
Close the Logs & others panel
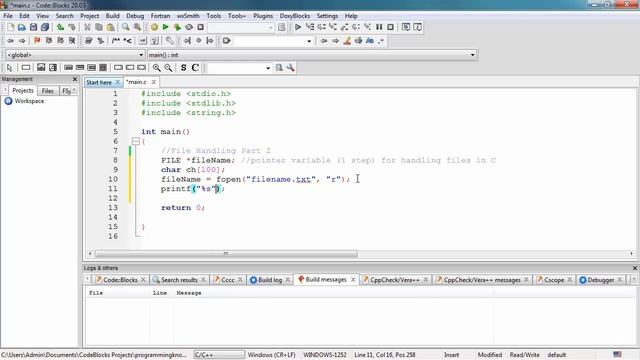(635, 268)
